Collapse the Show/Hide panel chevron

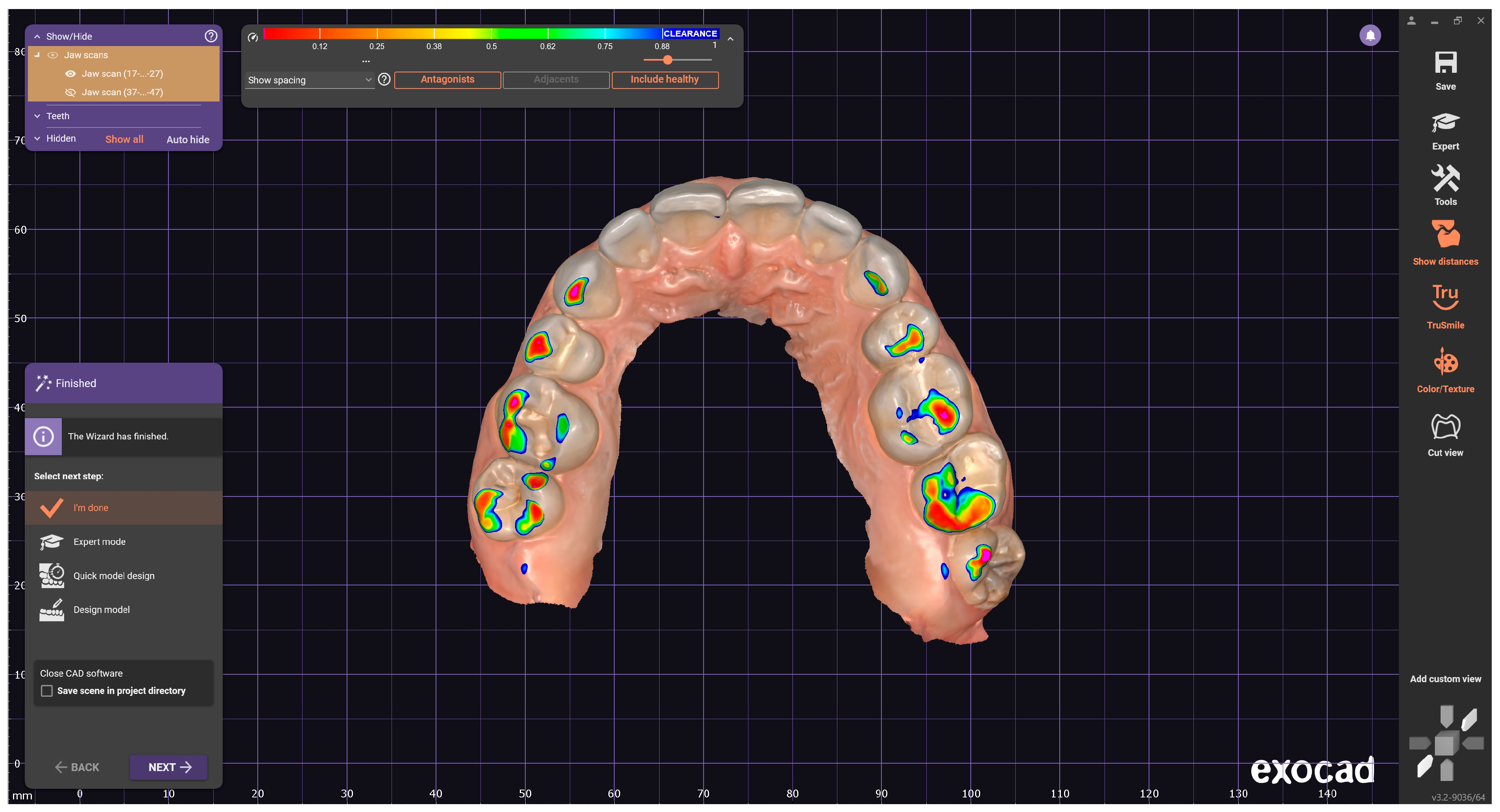37,37
